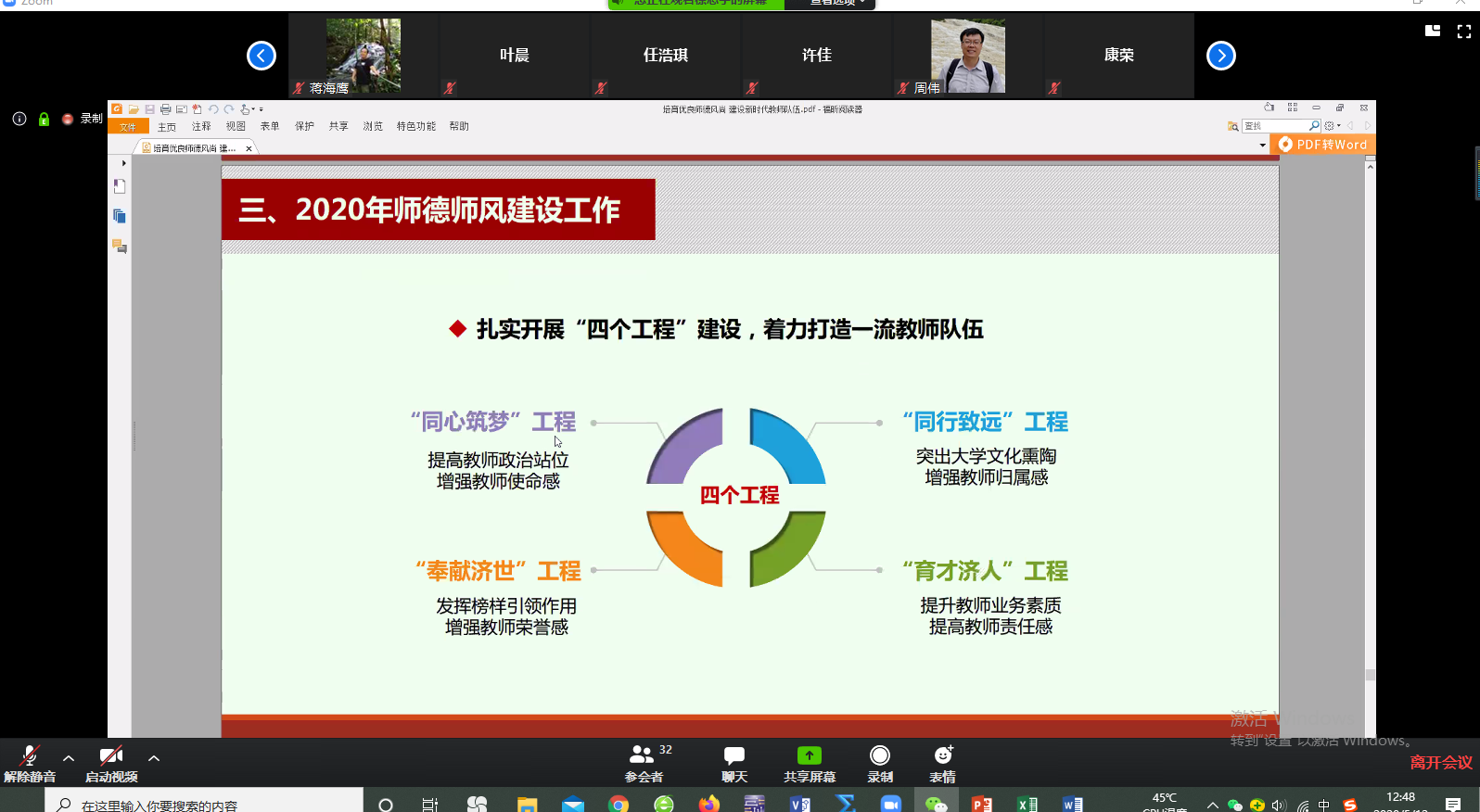
Task: Open the Windows notification center icon
Action: (1453, 804)
